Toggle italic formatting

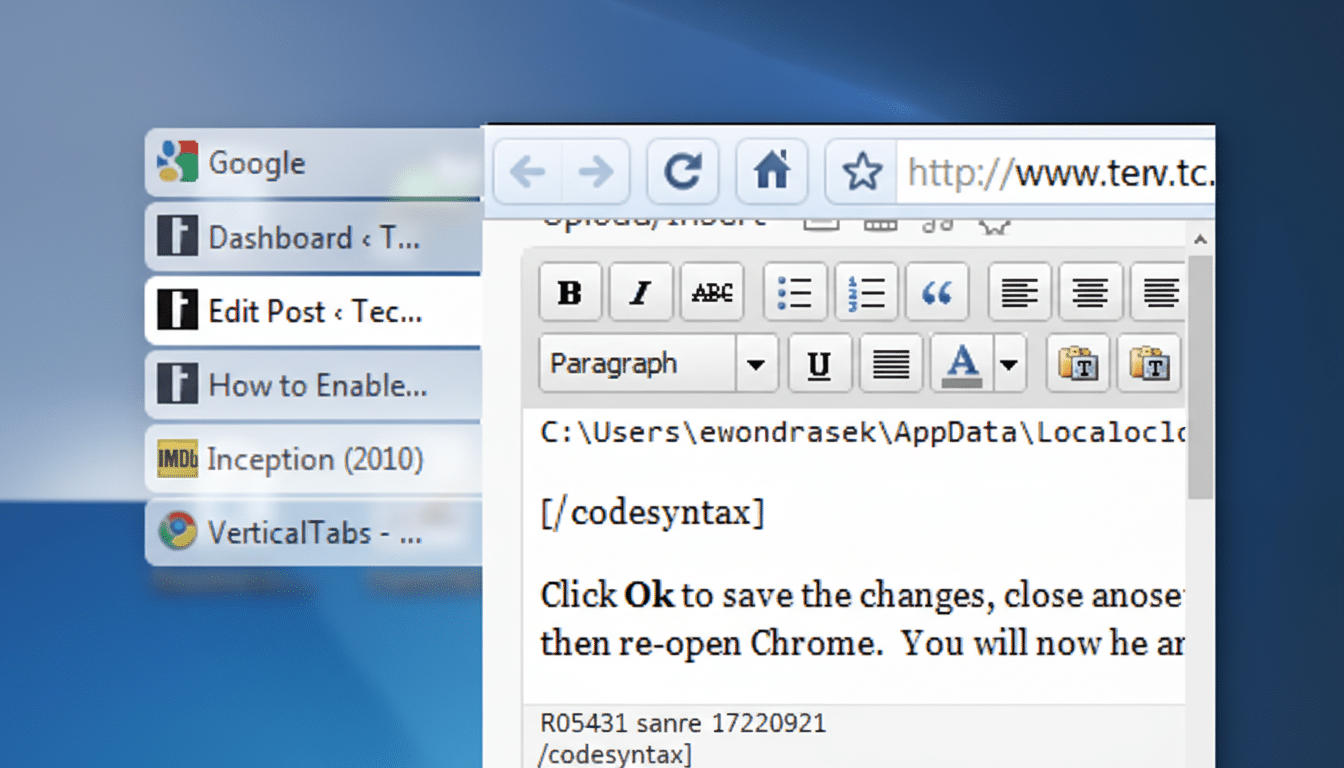tap(640, 291)
